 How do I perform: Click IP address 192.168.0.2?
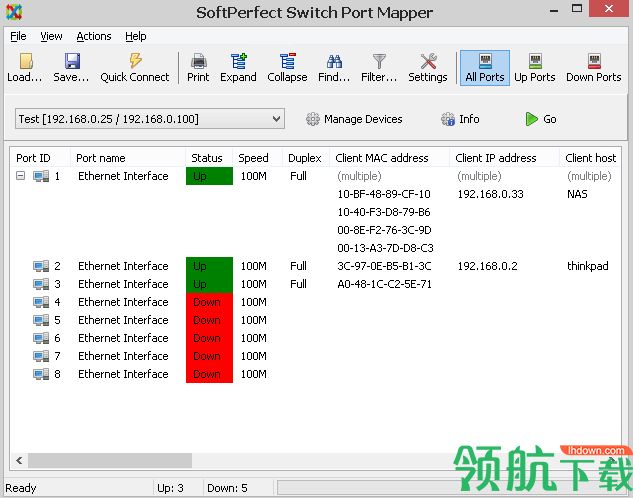(487, 266)
